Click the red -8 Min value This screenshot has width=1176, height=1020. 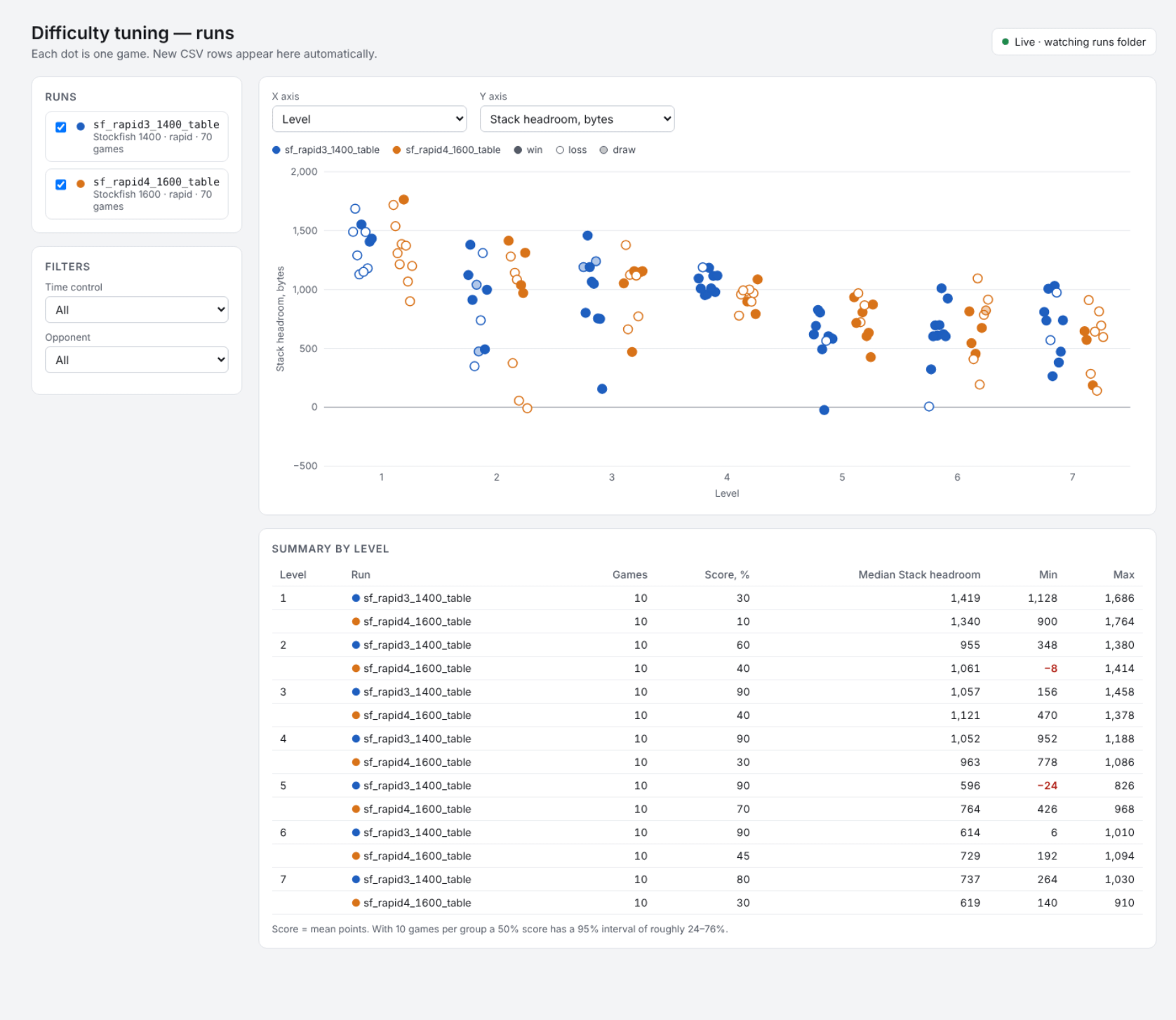click(1050, 669)
